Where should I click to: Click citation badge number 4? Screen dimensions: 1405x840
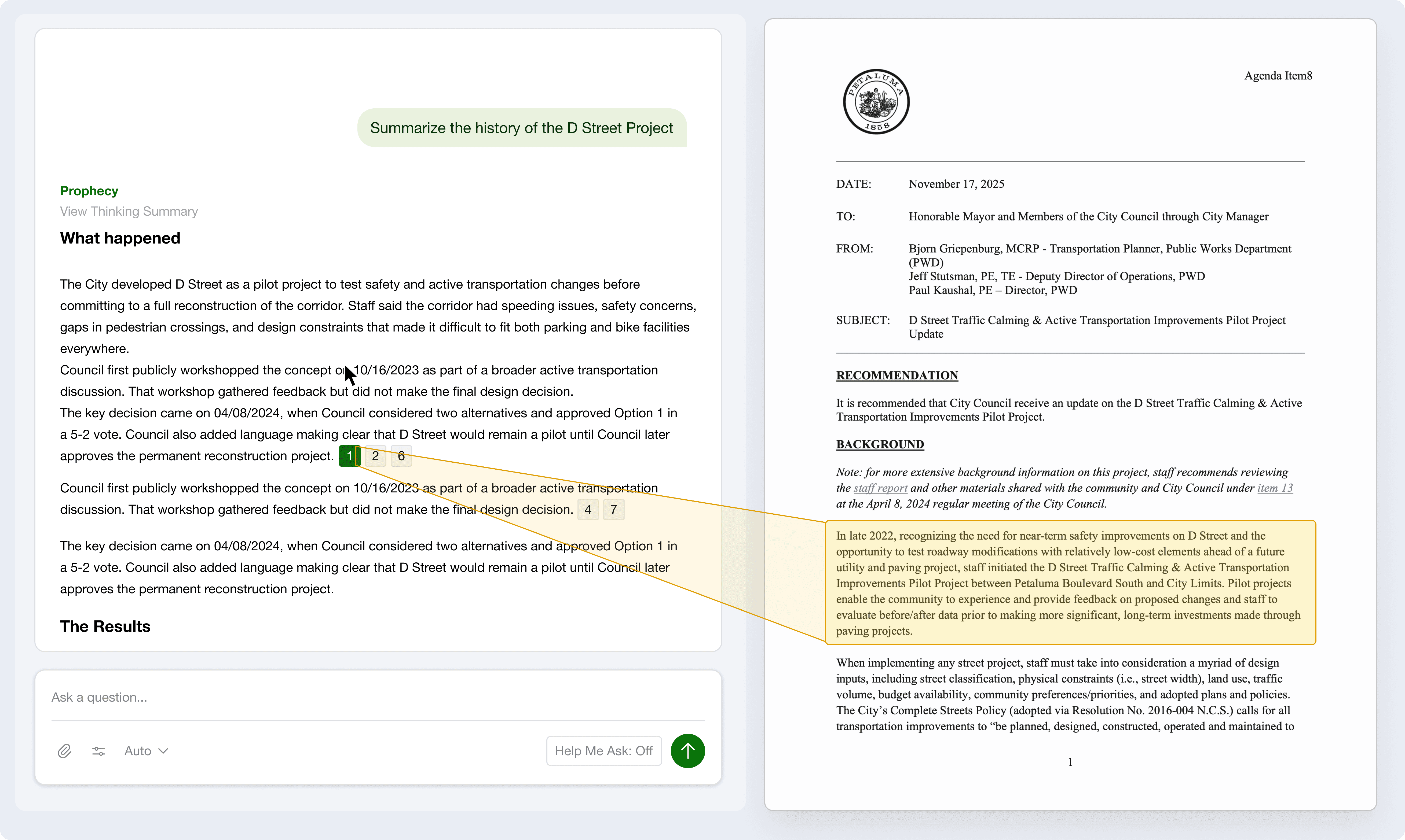coord(588,509)
